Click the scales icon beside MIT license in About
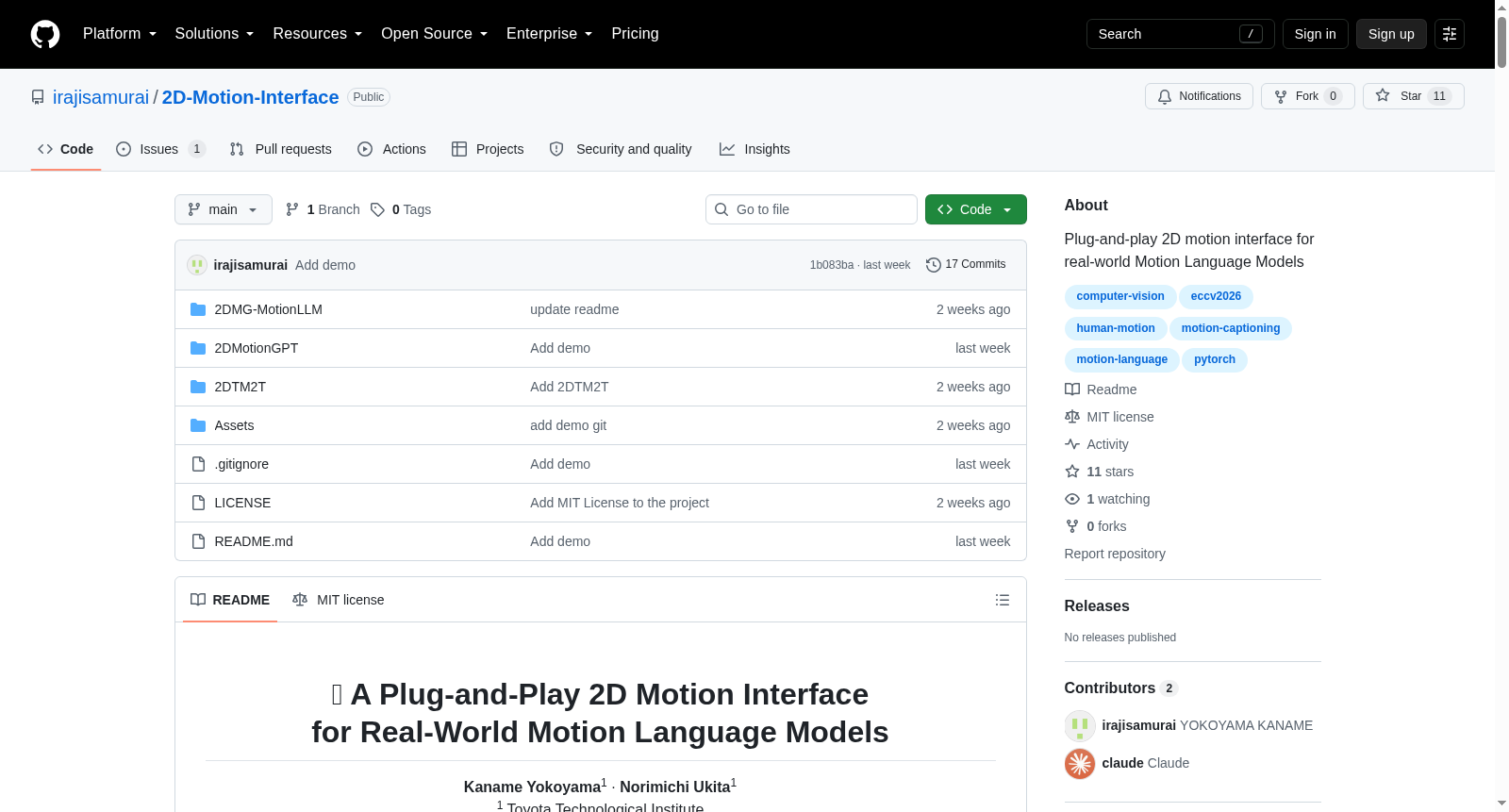This screenshot has width=1509, height=812. point(1072,417)
